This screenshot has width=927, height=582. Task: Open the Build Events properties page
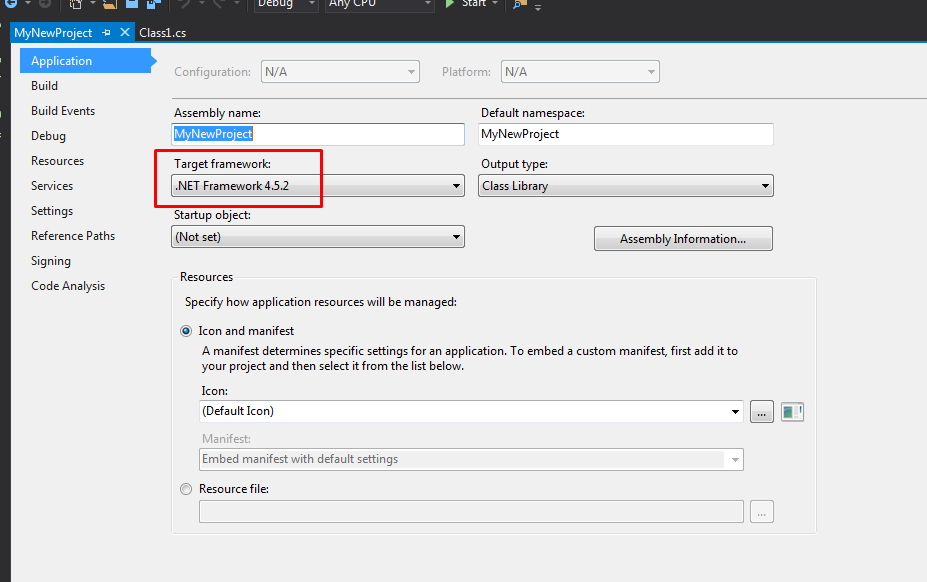tap(63, 111)
